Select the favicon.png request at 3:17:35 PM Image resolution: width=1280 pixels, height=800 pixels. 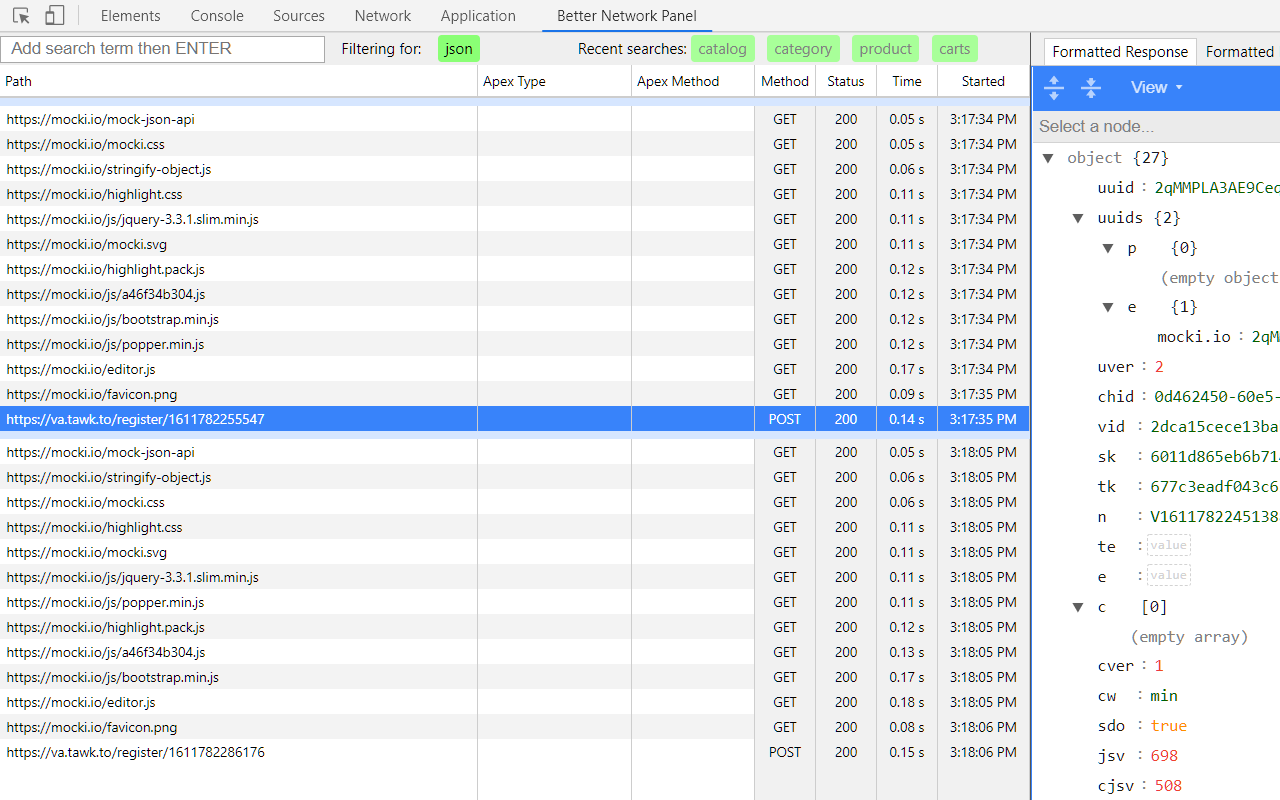(x=515, y=394)
